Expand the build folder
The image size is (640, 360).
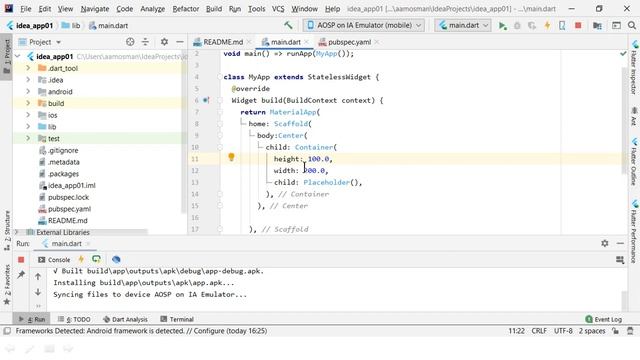click(x=28, y=103)
